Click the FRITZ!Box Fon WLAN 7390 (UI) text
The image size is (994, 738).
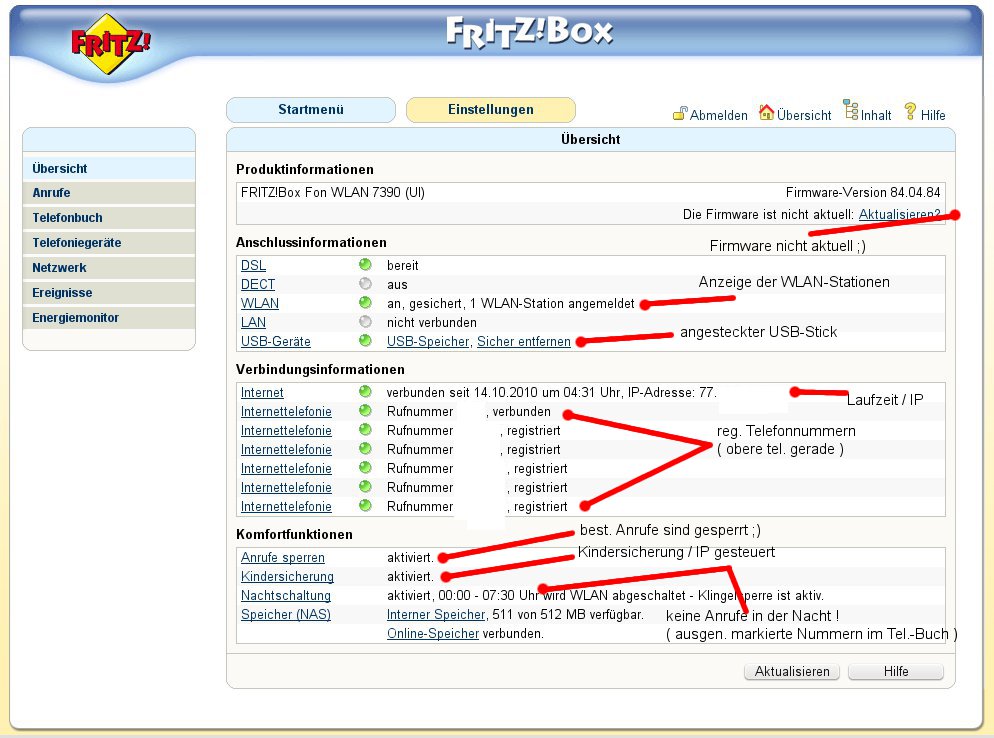[333, 192]
